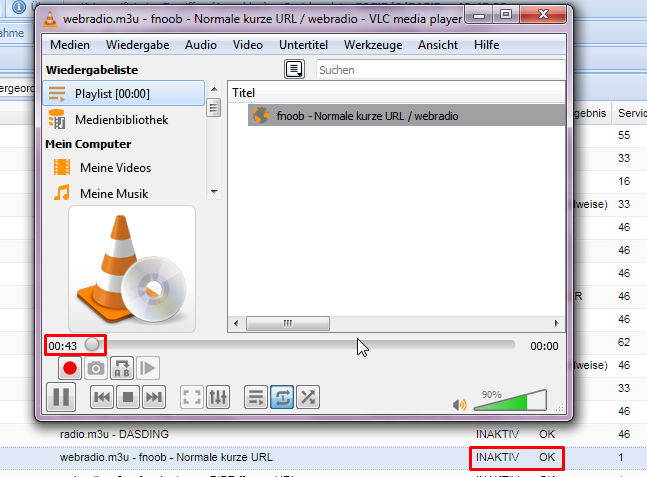647x477 pixels.
Task: Click OK result in webradio.m3u row
Action: pyautogui.click(x=547, y=457)
